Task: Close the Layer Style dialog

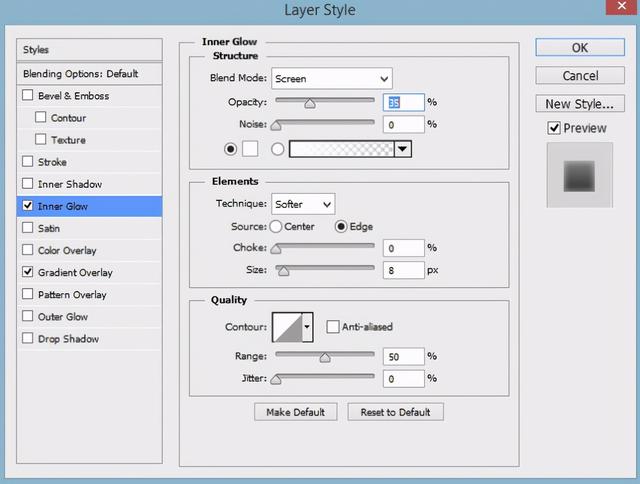Action: 622,7
